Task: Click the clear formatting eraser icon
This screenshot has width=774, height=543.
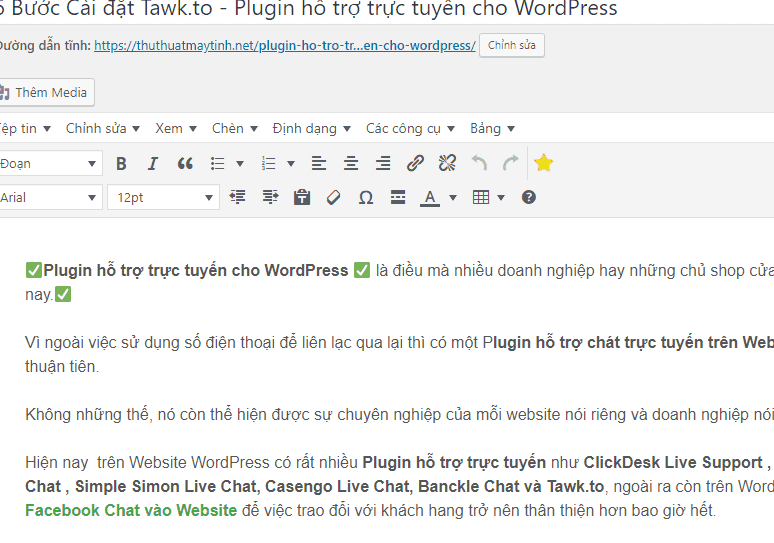Action: [x=334, y=198]
